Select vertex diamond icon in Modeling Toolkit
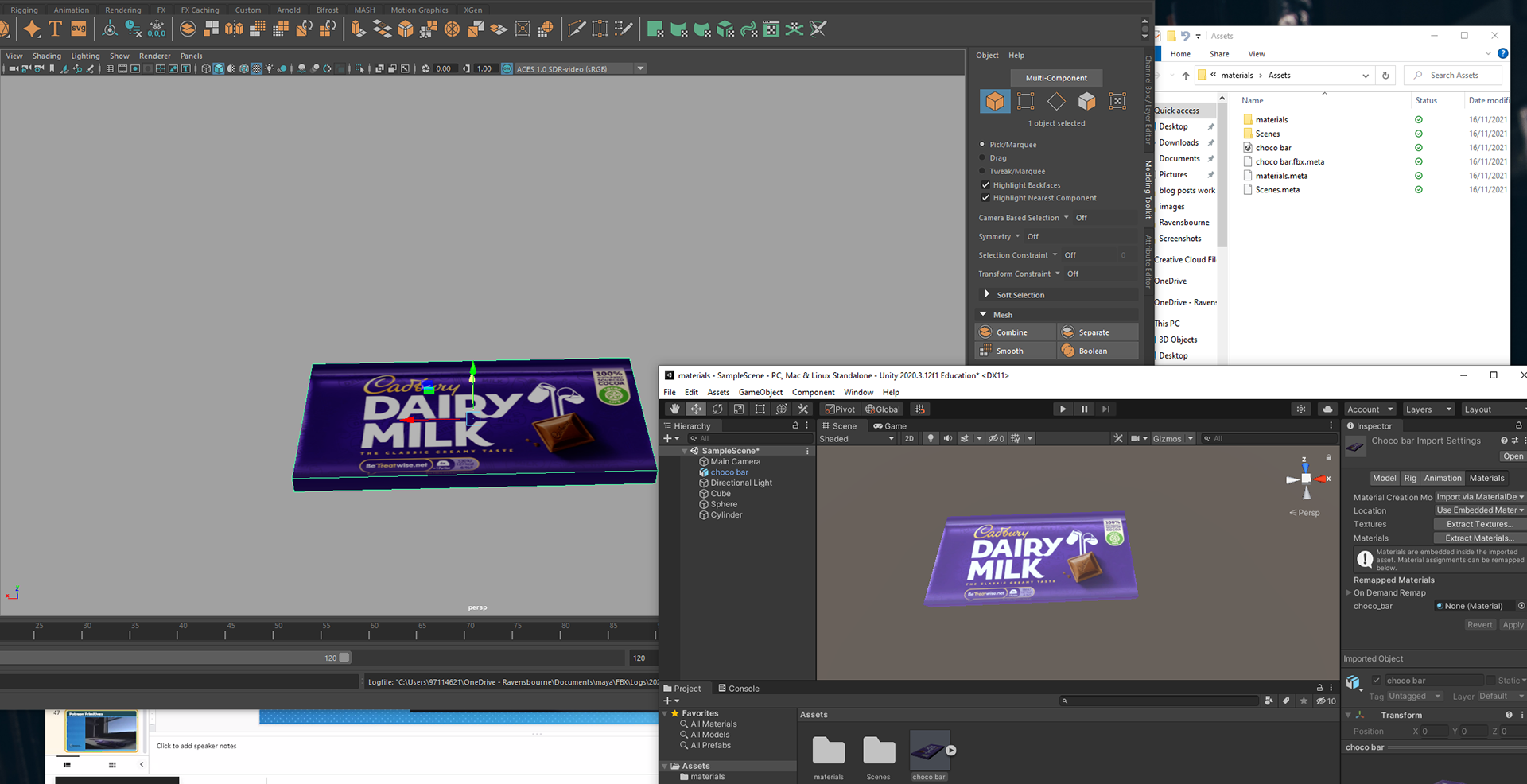Image resolution: width=1527 pixels, height=784 pixels. 1056,101
